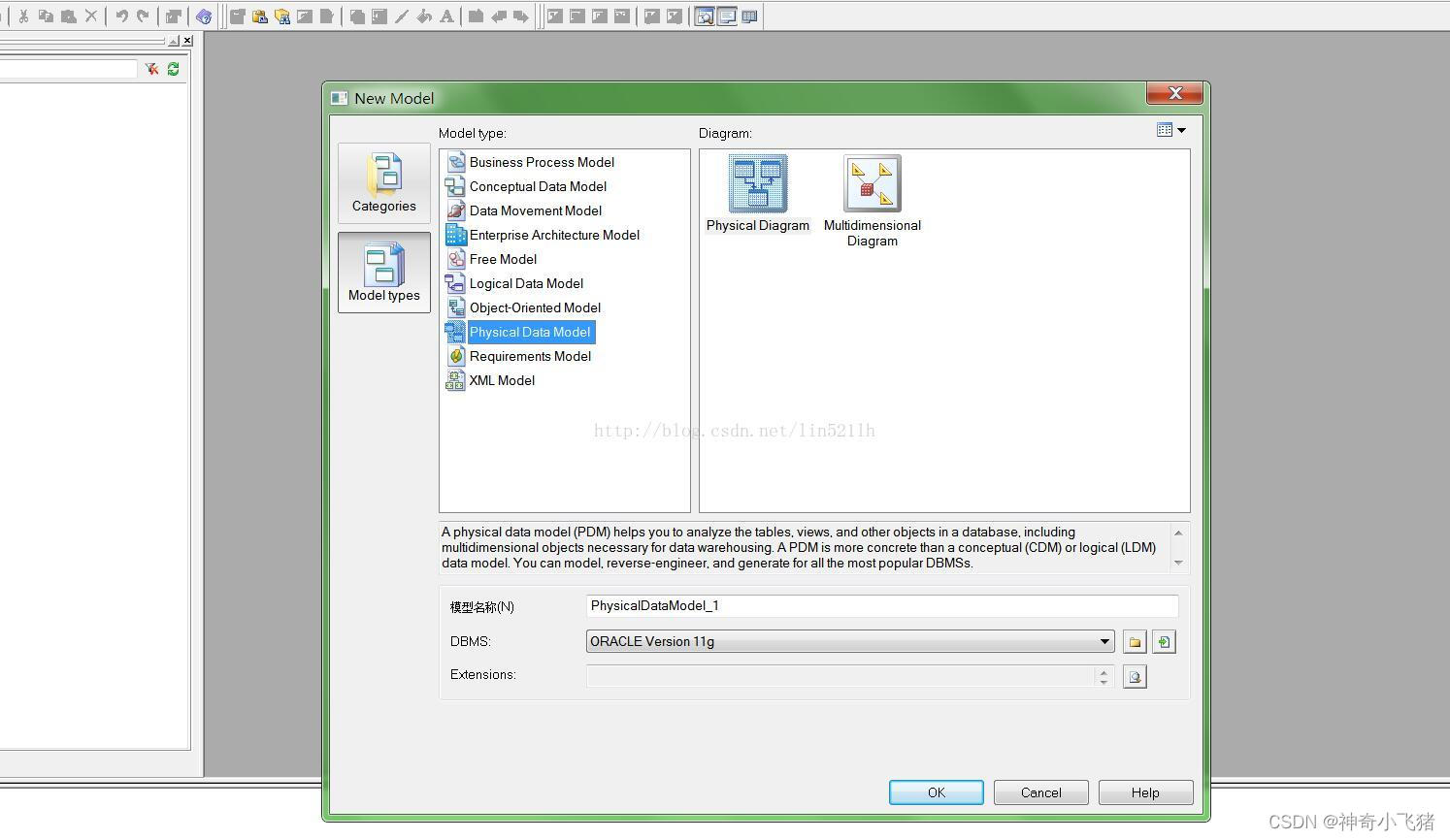Click the refresh icon above the left panel
Screen dimensions: 1450x840
[174, 69]
